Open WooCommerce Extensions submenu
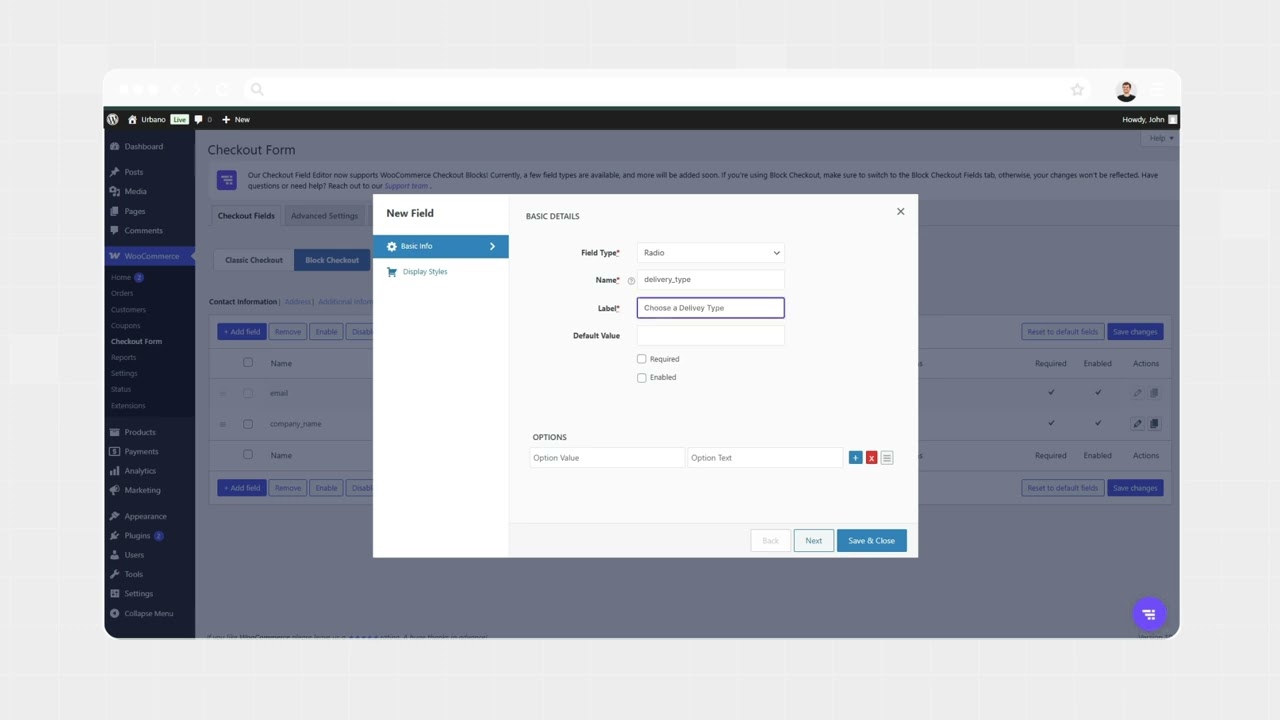The height and width of the screenshot is (720, 1280). pos(128,405)
